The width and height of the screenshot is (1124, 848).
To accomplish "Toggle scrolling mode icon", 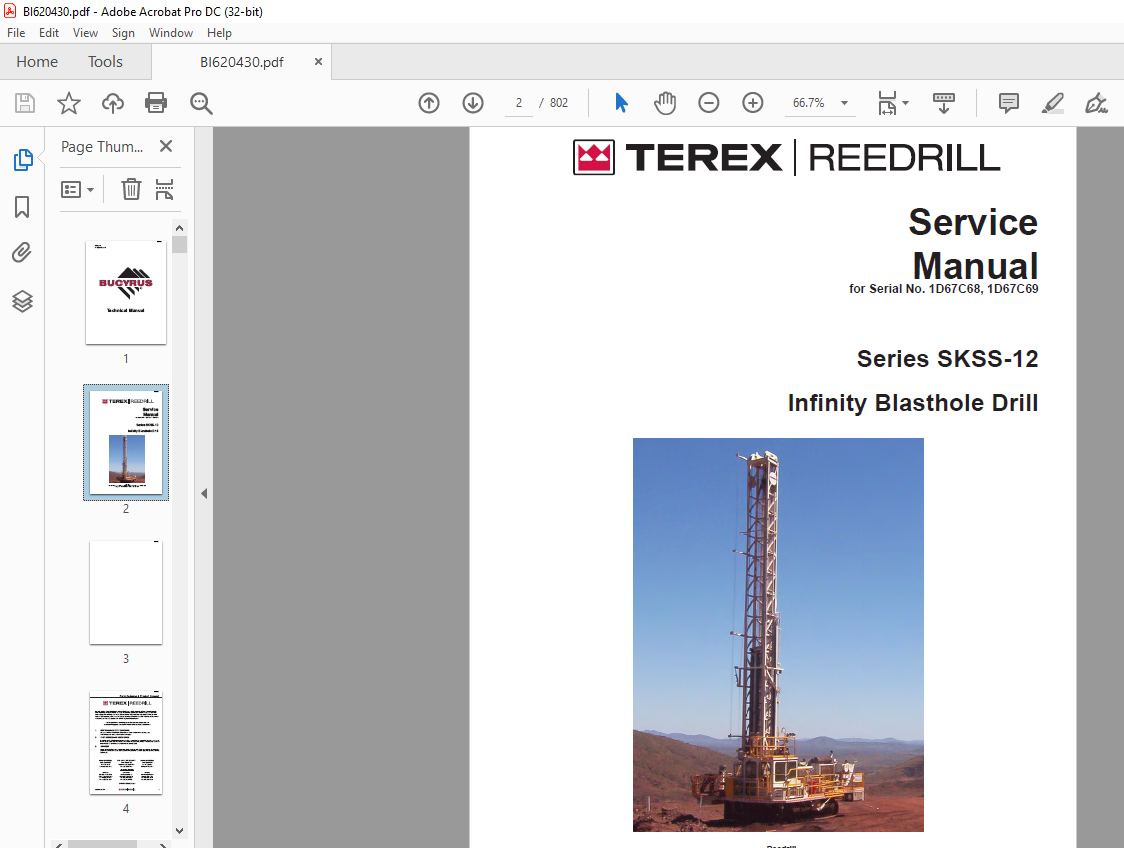I will pos(943,103).
